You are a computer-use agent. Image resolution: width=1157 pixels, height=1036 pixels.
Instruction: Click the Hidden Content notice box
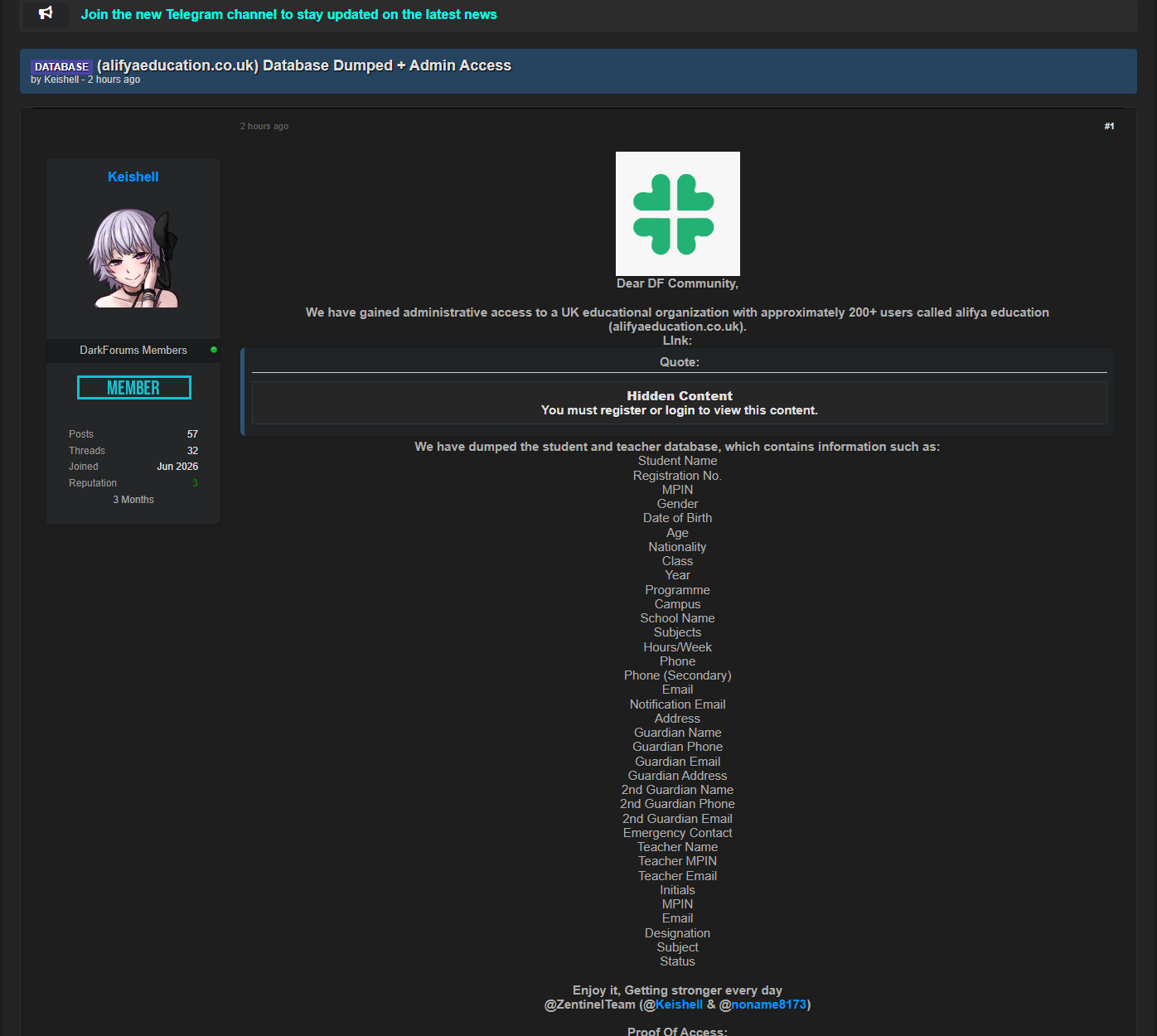pyautogui.click(x=680, y=403)
